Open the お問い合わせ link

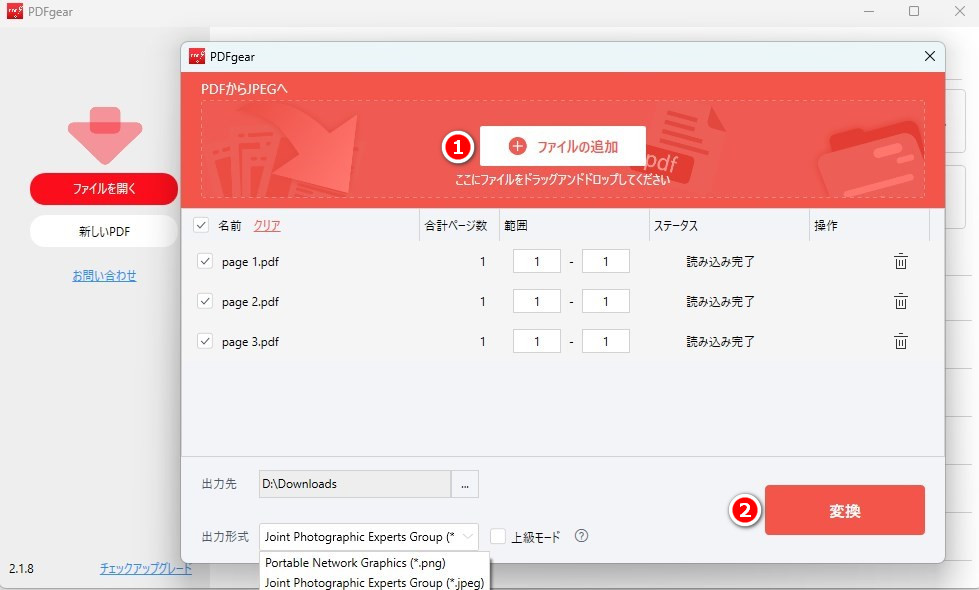[103, 275]
